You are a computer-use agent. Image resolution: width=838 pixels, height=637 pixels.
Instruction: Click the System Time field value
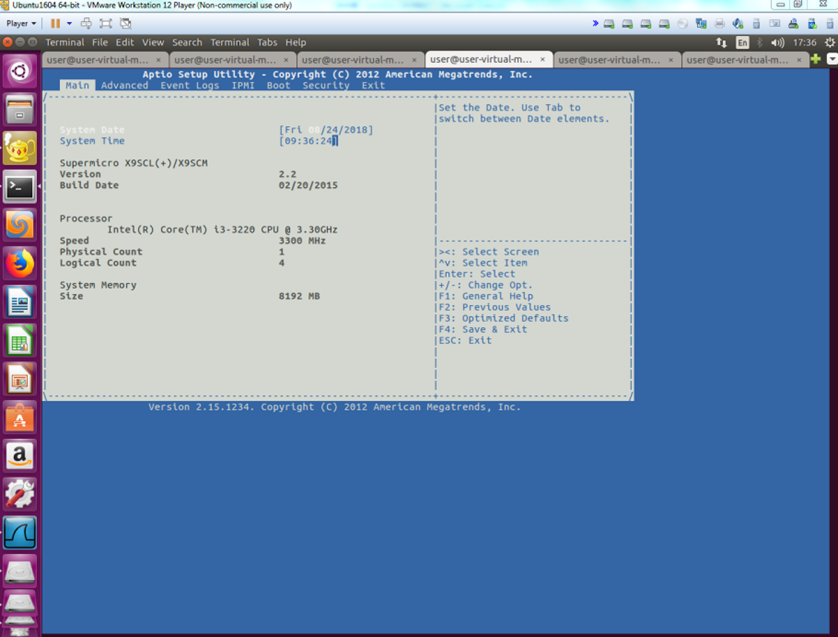pos(309,141)
